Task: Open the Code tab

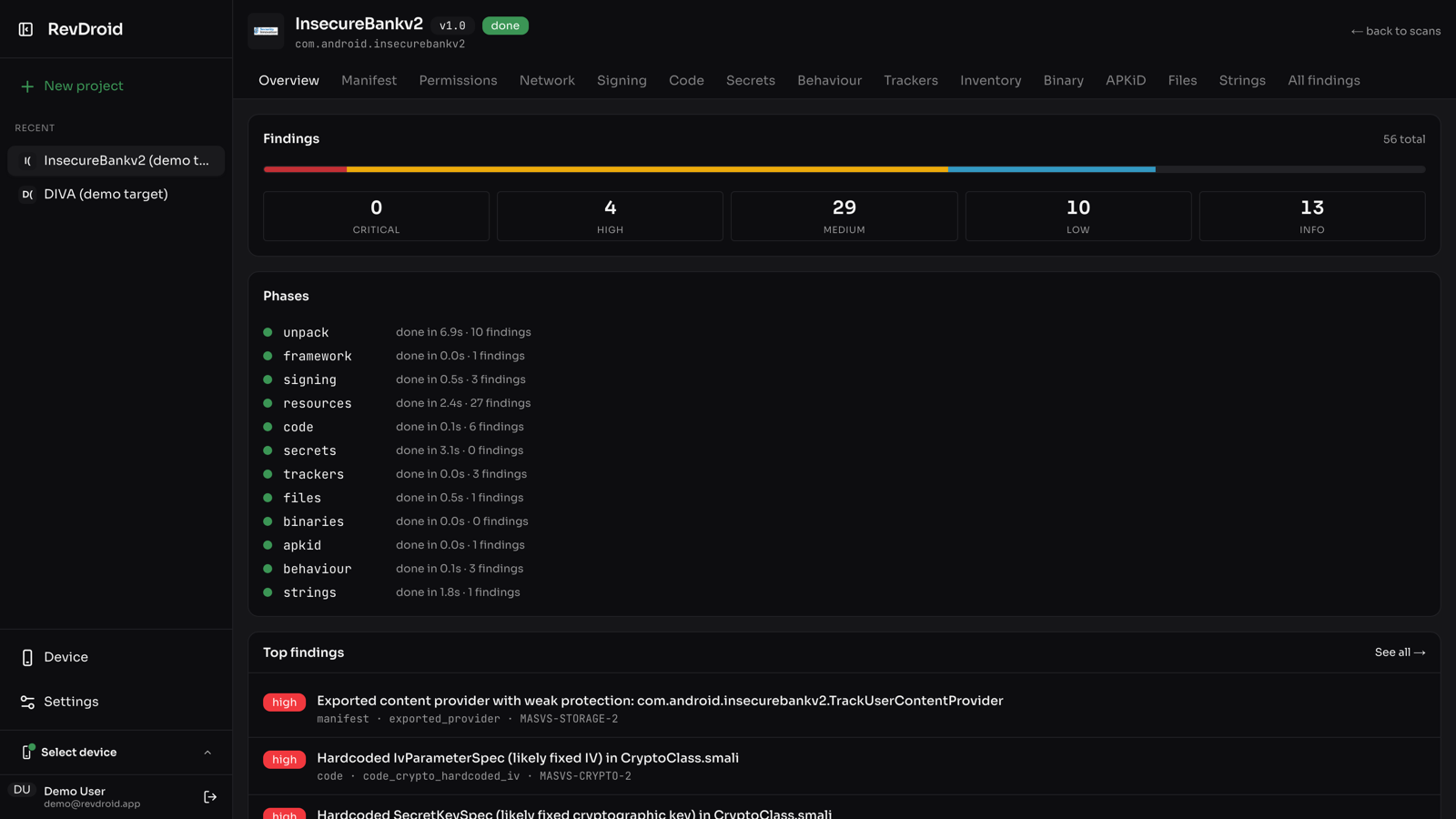Action: 686,80
